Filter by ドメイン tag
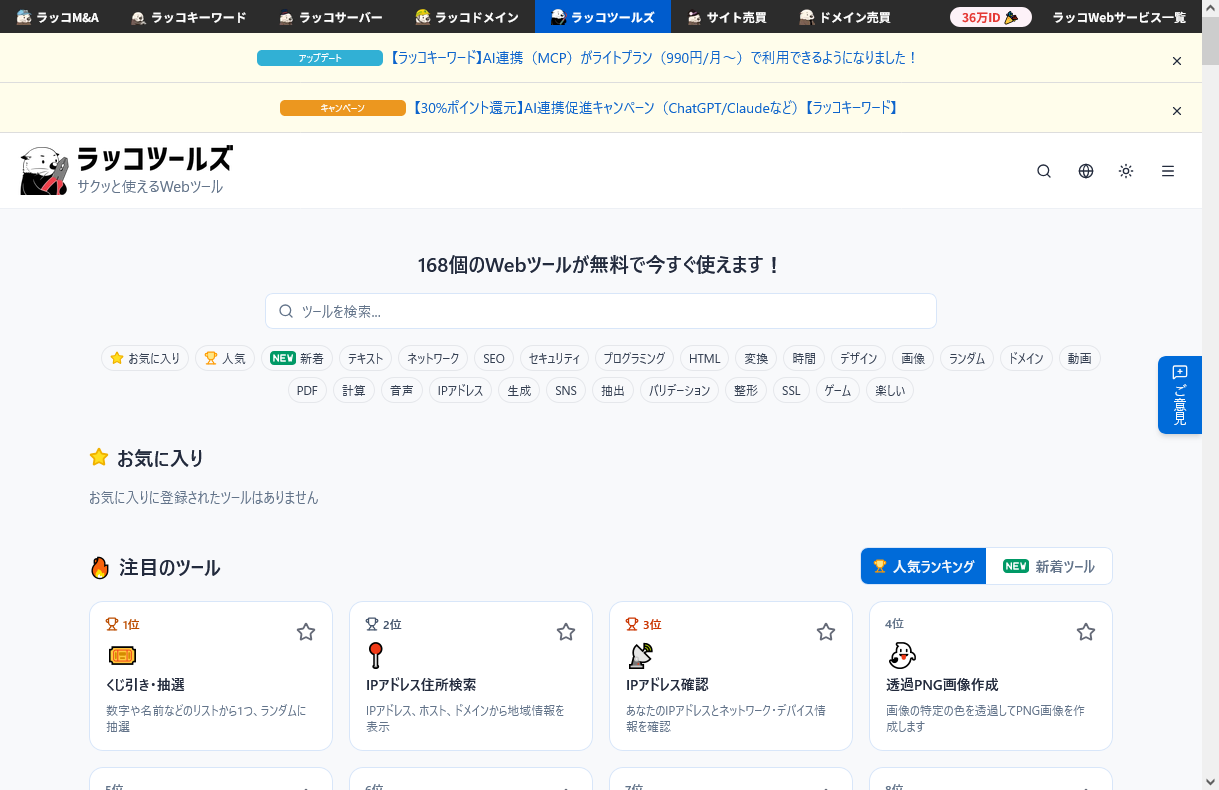Screen dimensions: 1219x790 pos(1026,358)
